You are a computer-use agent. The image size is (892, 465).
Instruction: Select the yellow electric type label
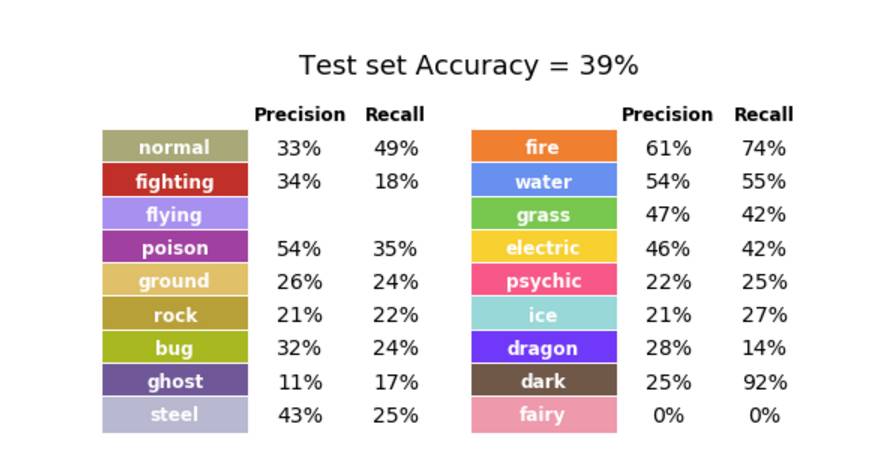pyautogui.click(x=543, y=248)
